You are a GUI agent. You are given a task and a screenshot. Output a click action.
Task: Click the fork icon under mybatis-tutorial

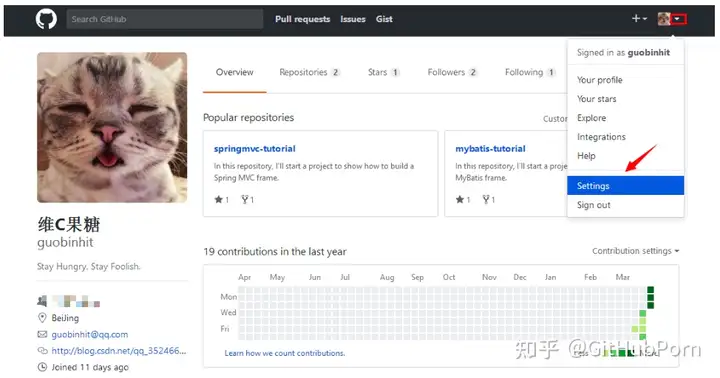click(x=486, y=199)
